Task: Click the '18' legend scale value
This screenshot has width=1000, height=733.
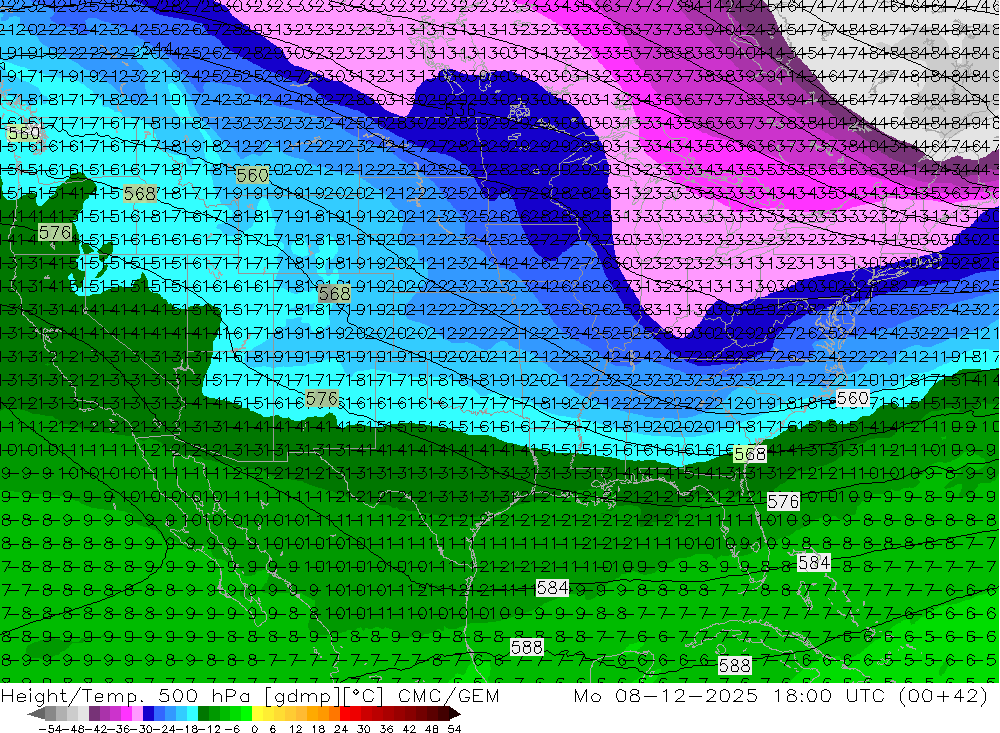Action: tap(318, 729)
